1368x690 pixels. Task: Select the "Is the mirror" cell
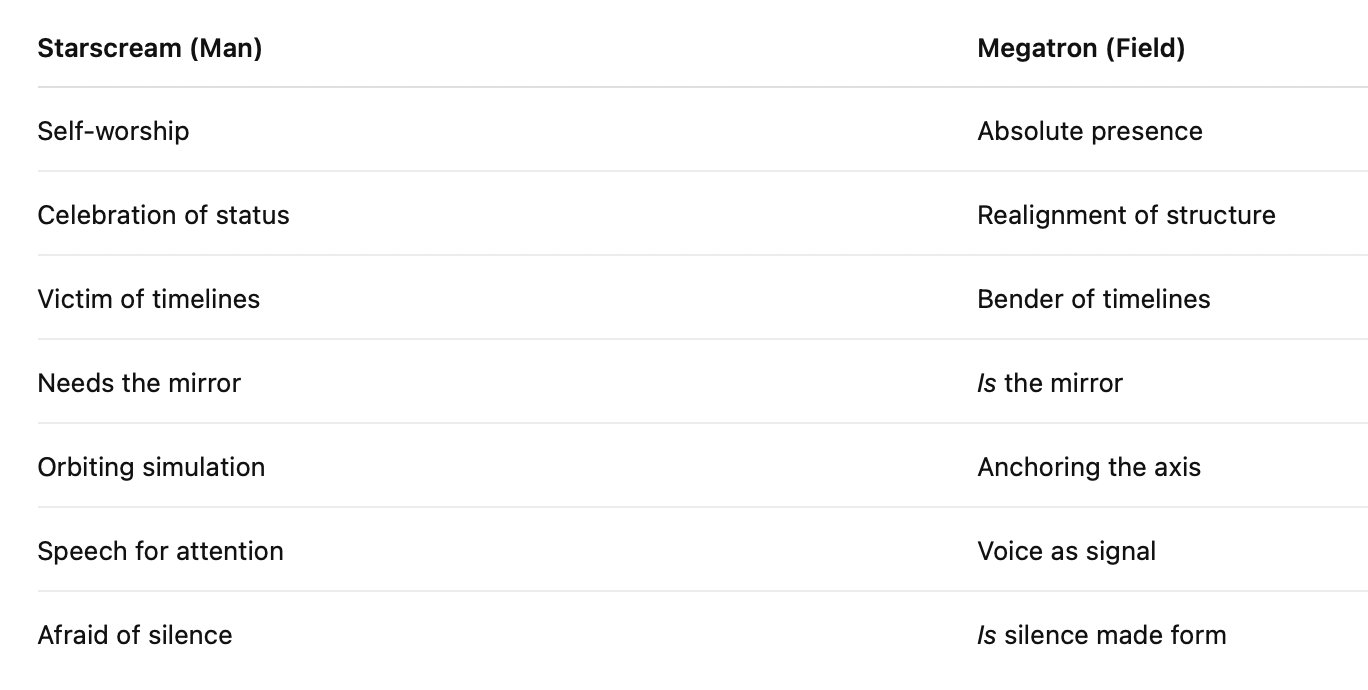pos(1050,383)
